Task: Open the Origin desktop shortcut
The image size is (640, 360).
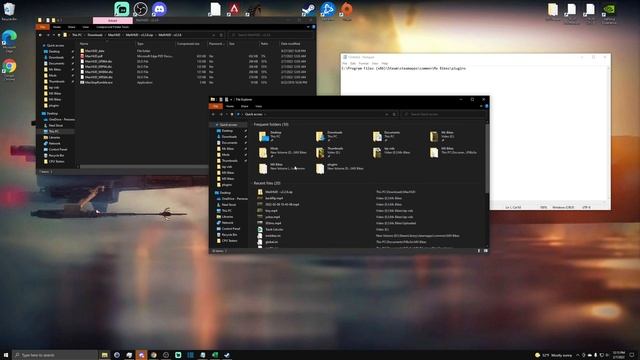Action: (346, 10)
